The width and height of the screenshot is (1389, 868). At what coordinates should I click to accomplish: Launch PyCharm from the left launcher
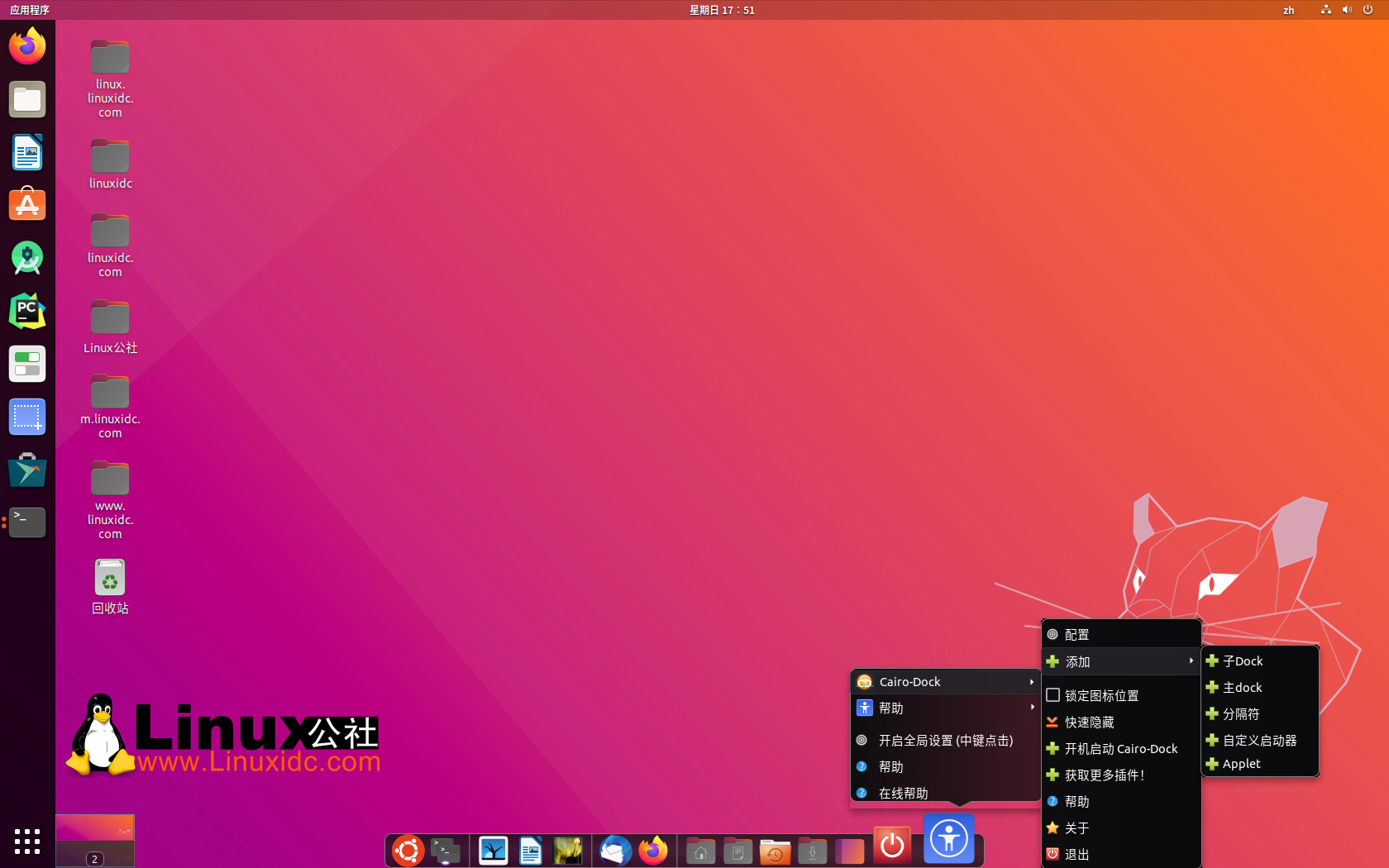pyautogui.click(x=27, y=311)
